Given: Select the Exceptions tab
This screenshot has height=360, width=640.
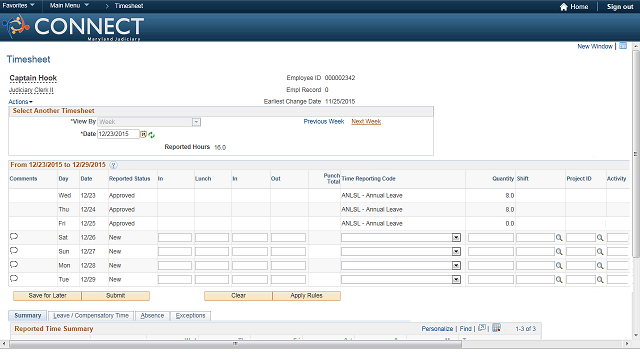Looking at the screenshot, I should 190,316.
